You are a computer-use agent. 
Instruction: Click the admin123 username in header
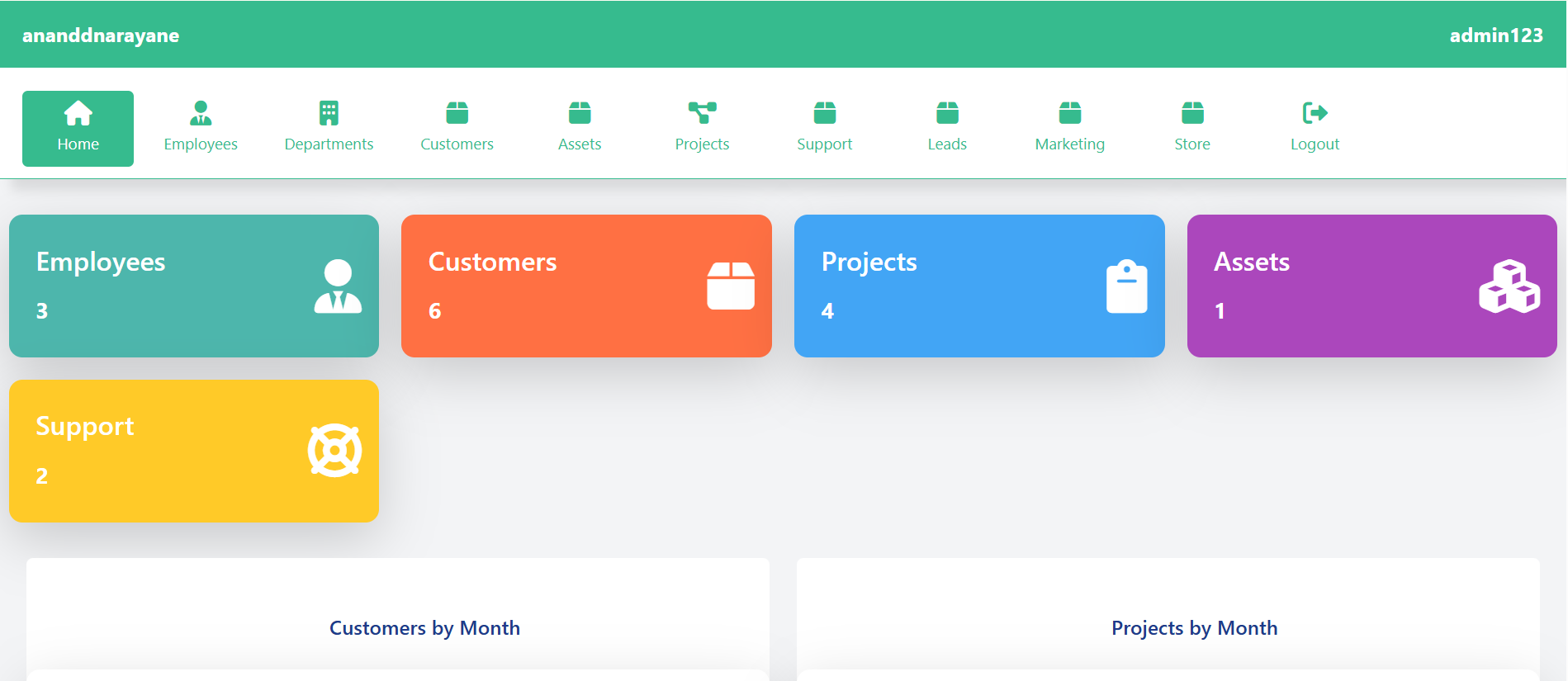coord(1495,35)
